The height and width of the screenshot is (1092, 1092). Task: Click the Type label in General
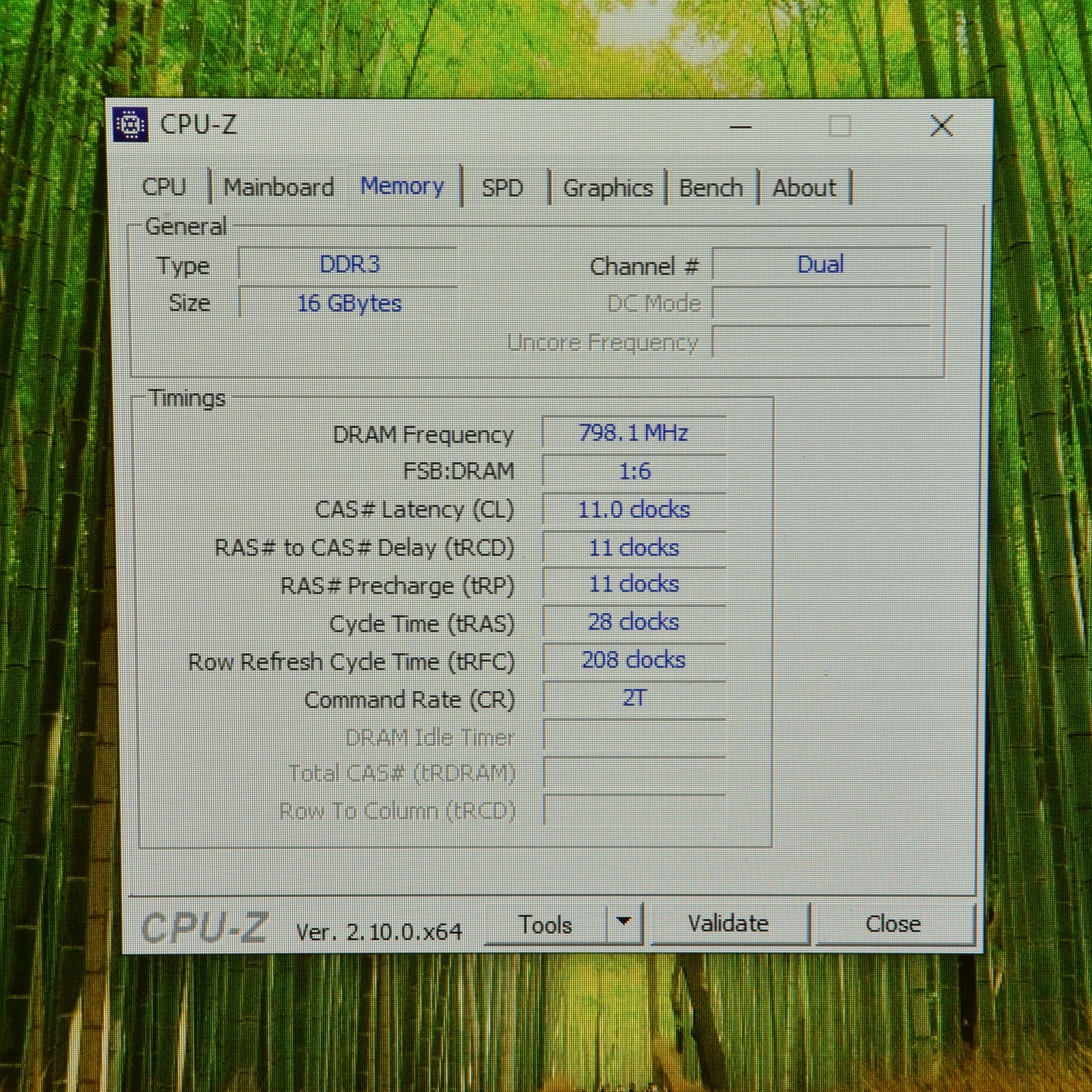point(183,266)
